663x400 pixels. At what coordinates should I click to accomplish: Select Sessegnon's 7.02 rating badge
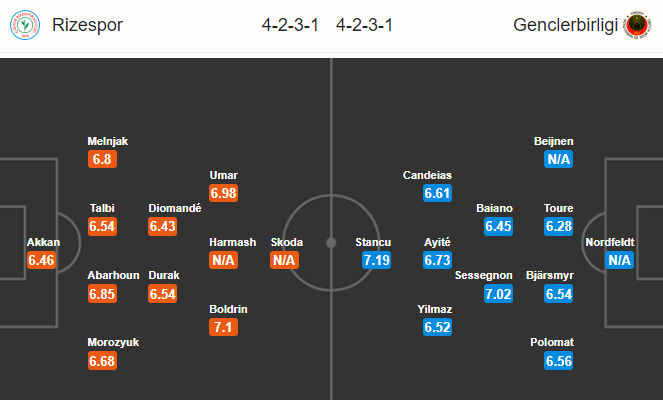498,293
